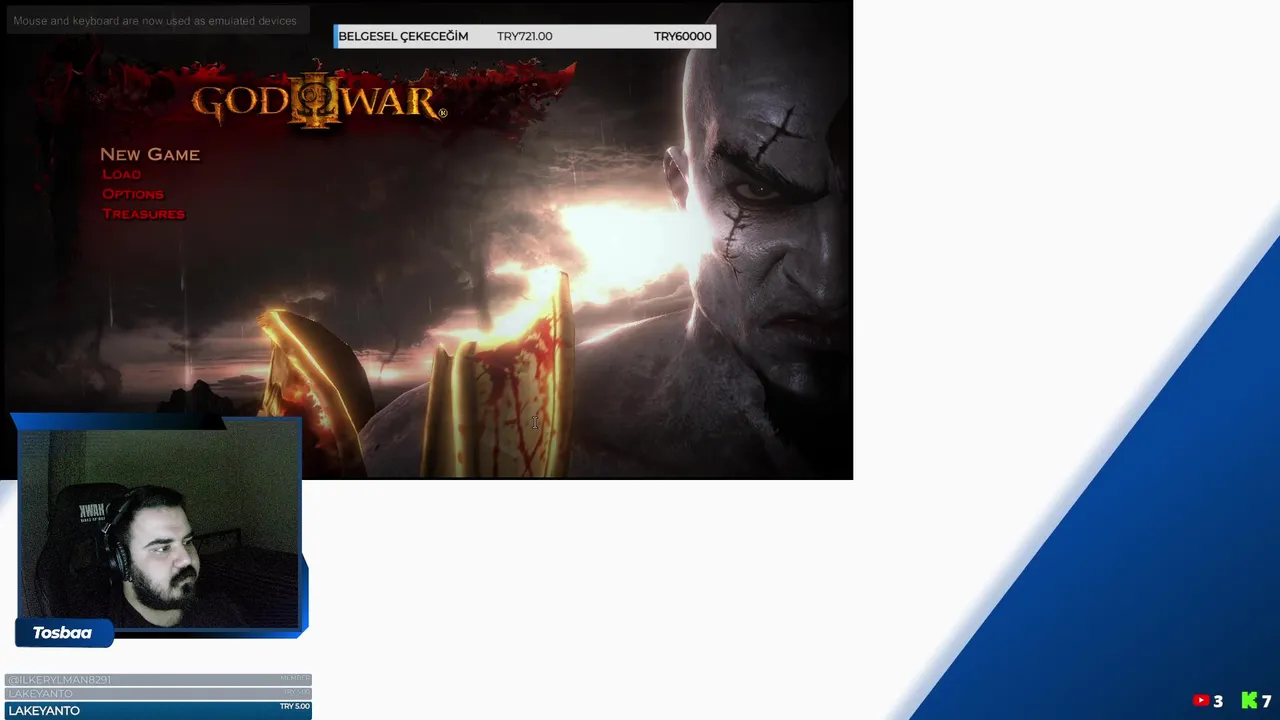Click the green Kick viewer count icon
This screenshot has height=720, width=1280.
[1249, 701]
